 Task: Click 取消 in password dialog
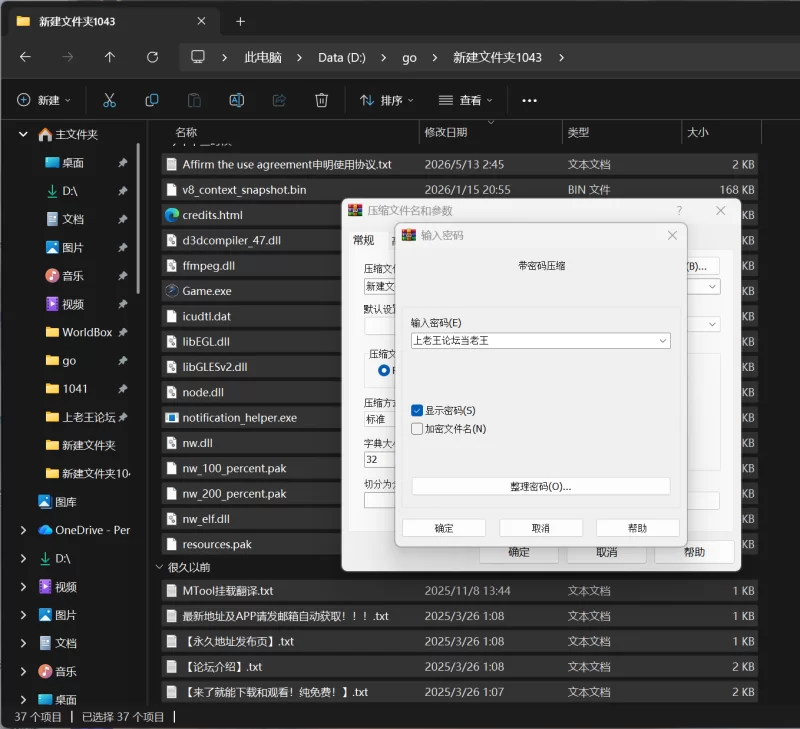[540, 528]
